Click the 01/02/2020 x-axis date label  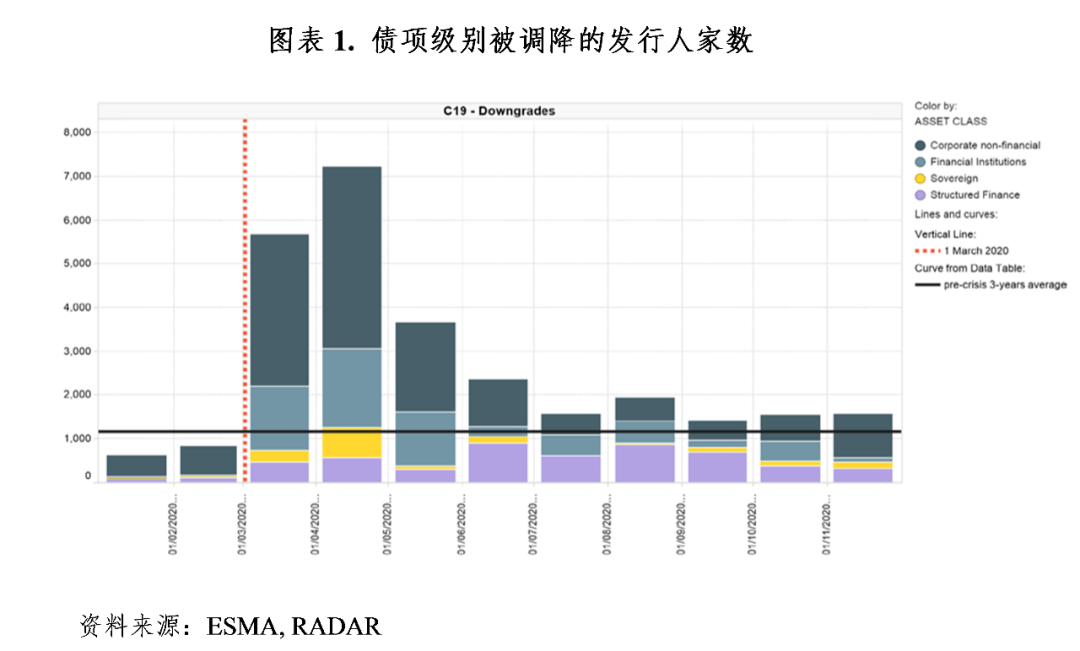click(174, 520)
